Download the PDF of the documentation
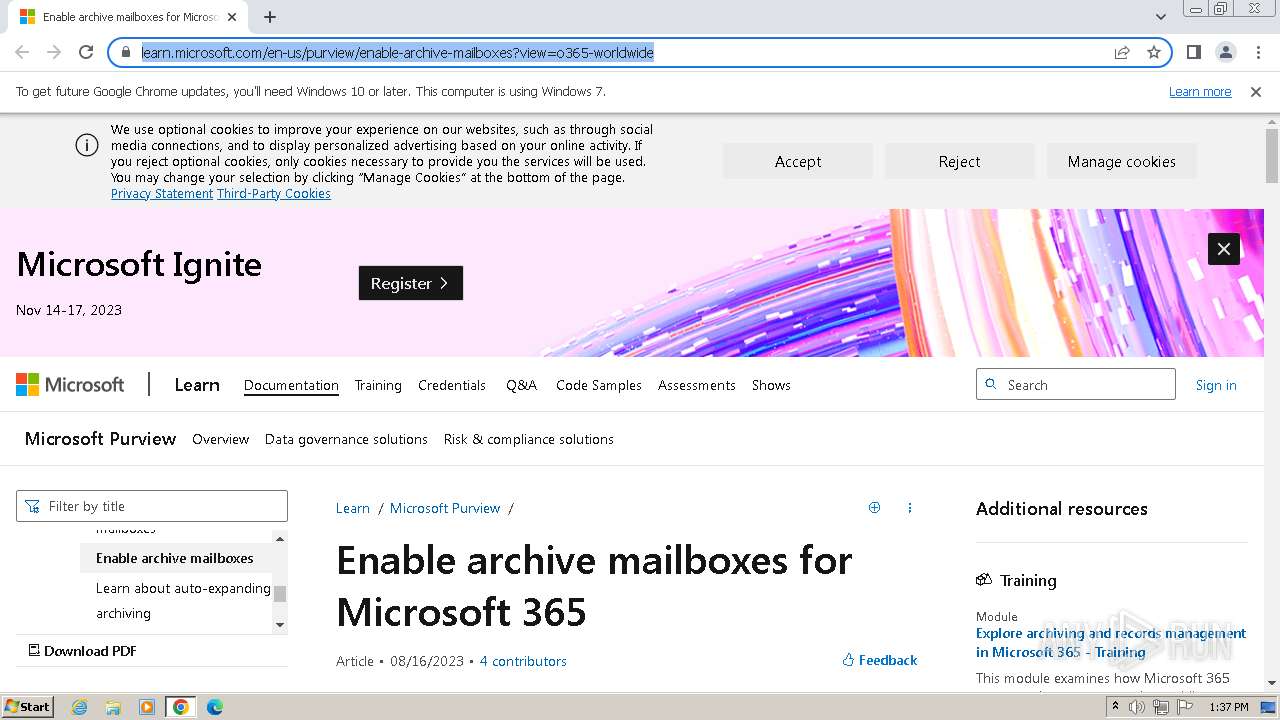This screenshot has width=1280, height=720. point(82,651)
